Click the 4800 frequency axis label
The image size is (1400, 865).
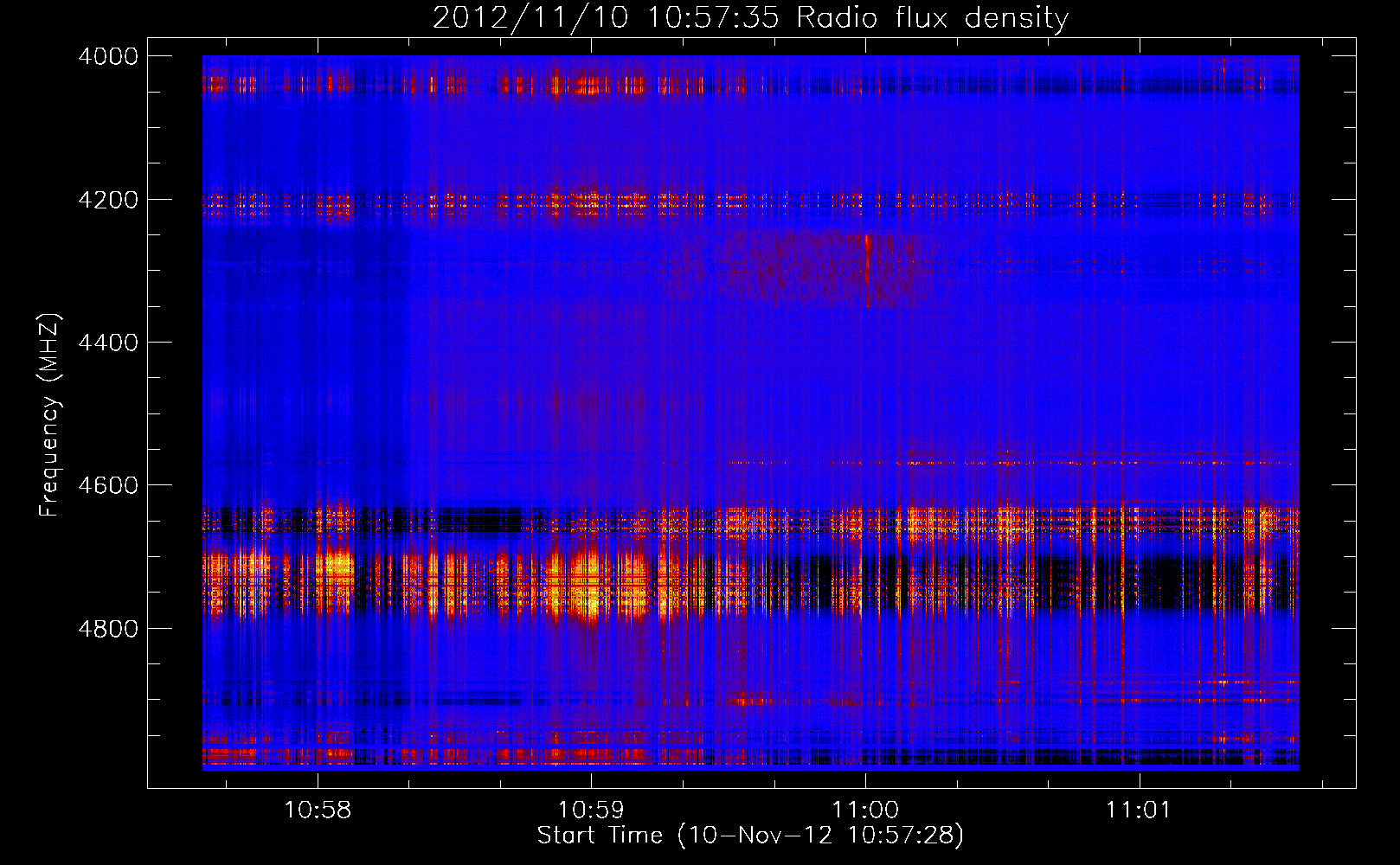(108, 628)
